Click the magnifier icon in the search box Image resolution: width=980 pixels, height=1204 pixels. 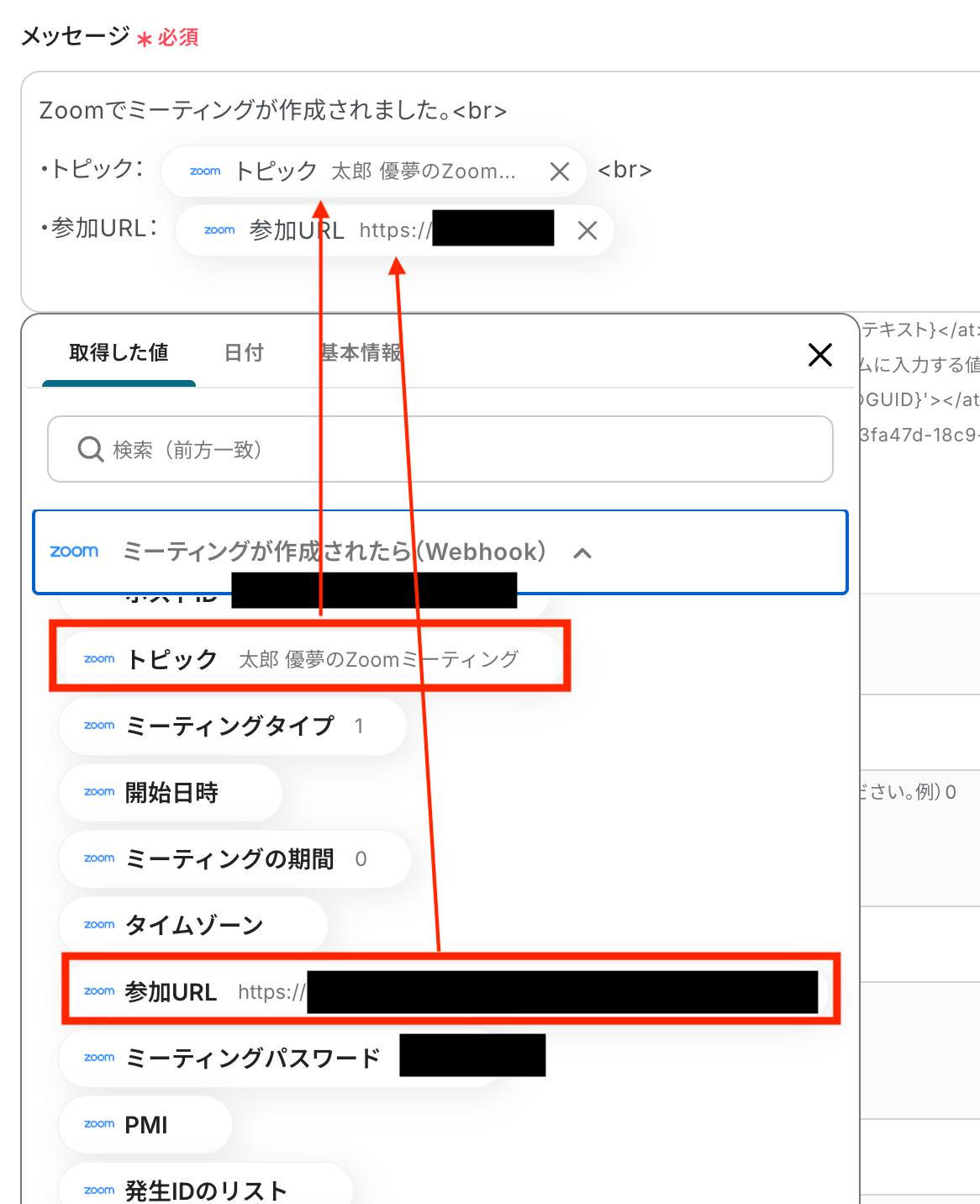(x=90, y=449)
